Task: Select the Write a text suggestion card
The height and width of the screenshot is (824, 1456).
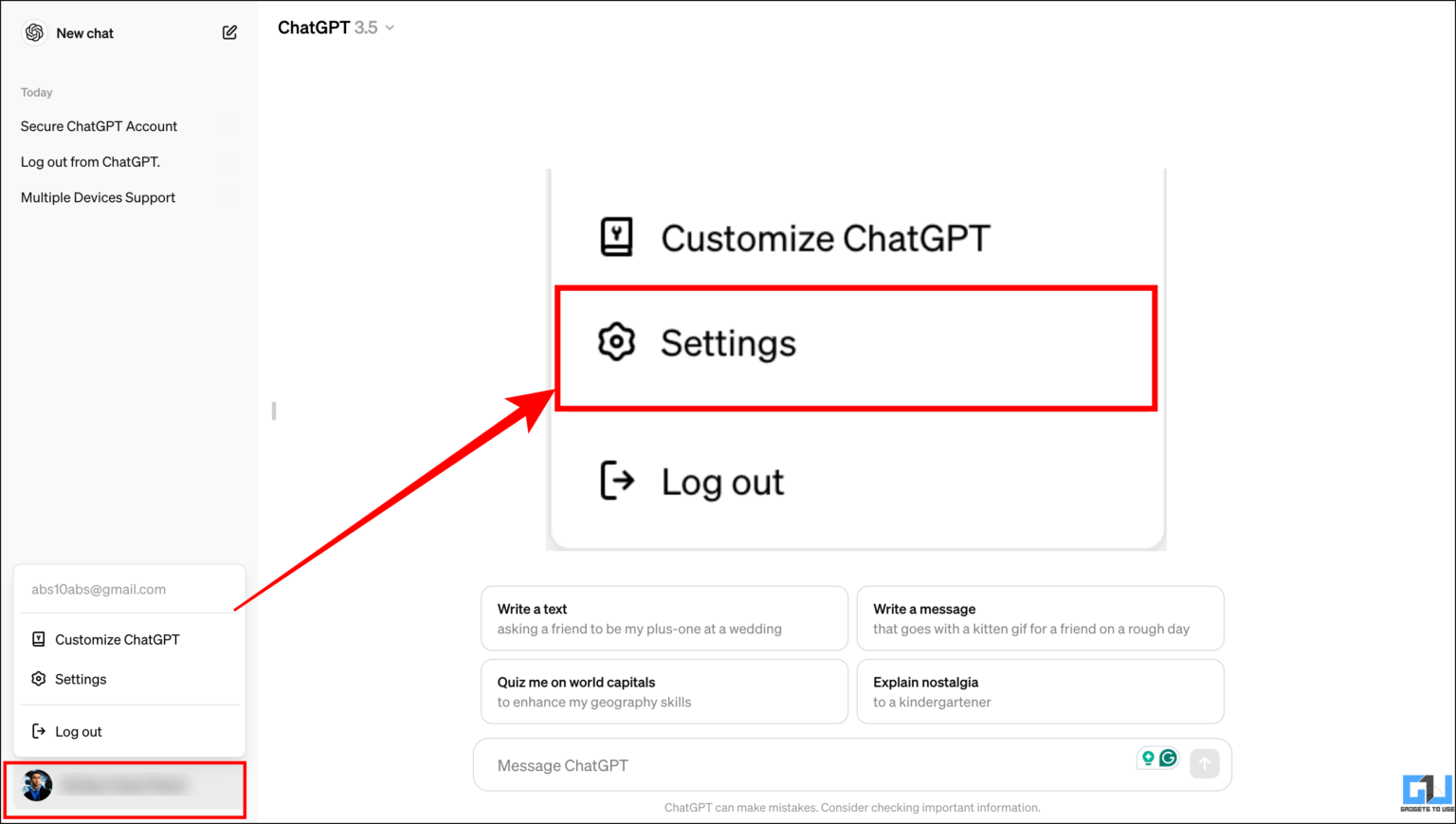Action: click(x=664, y=618)
